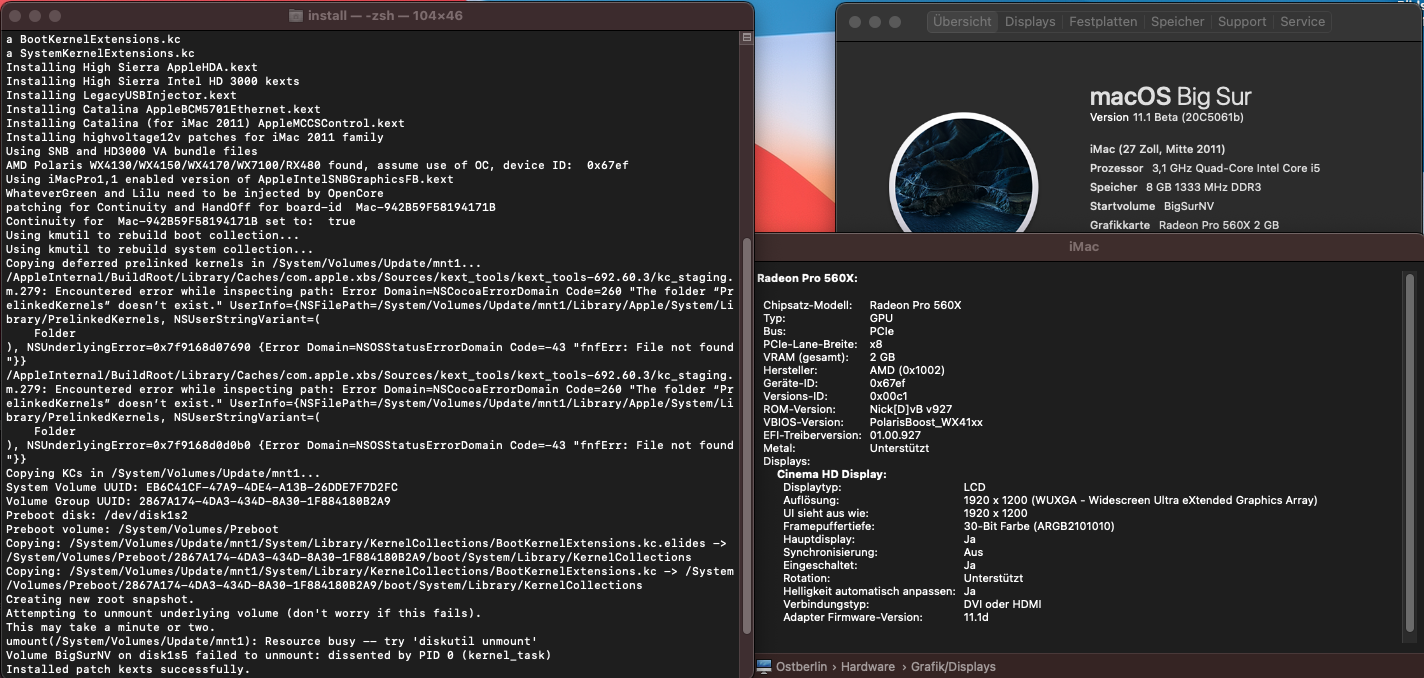Screen dimensions: 1424x678
Task: Click the small marker icon atop Terminal scrollbar
Action: 746,38
